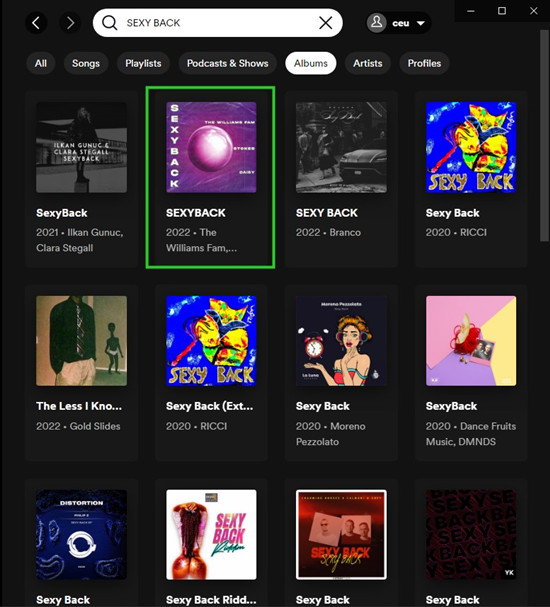550x607 pixels.
Task: Open The Less I Know cover art
Action: pos(81,341)
